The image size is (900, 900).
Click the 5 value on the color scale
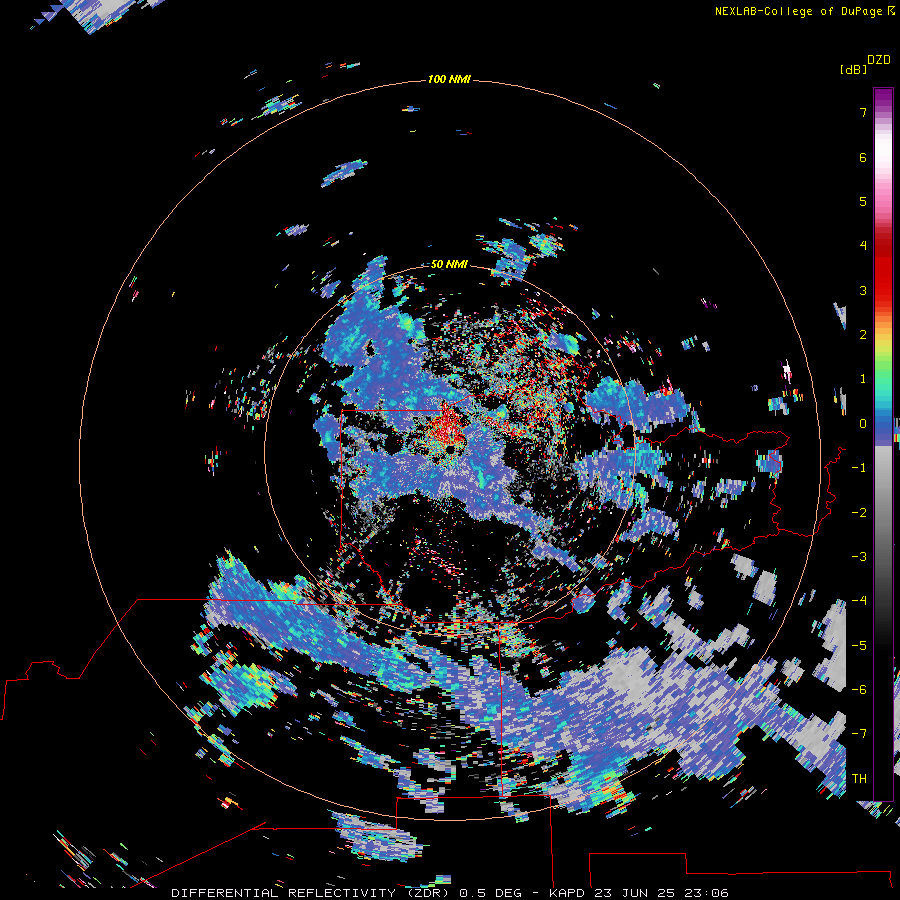click(863, 201)
